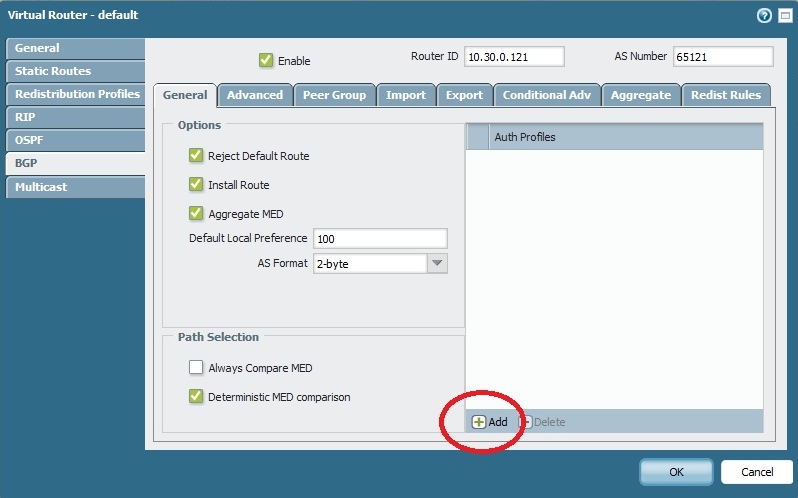
Task: Open Static Routes in sidebar
Action: pyautogui.click(x=76, y=71)
